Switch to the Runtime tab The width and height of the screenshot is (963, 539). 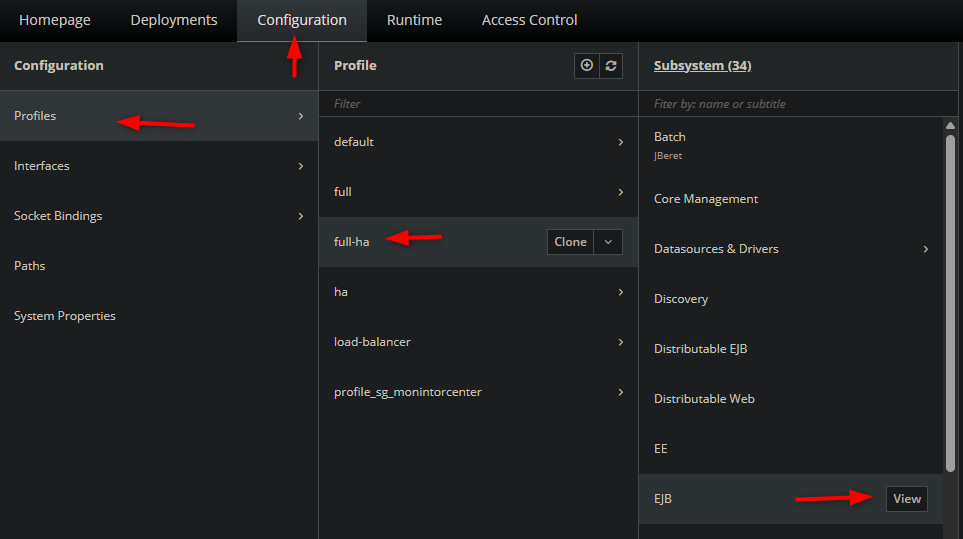click(x=414, y=20)
